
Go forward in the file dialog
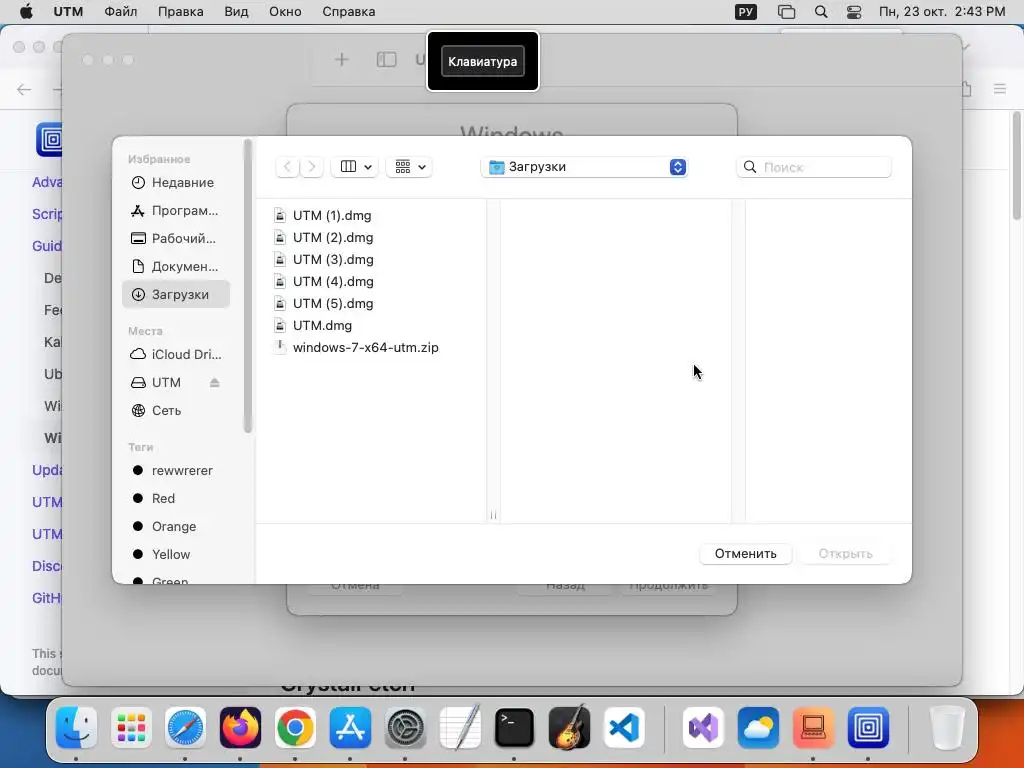coord(312,167)
